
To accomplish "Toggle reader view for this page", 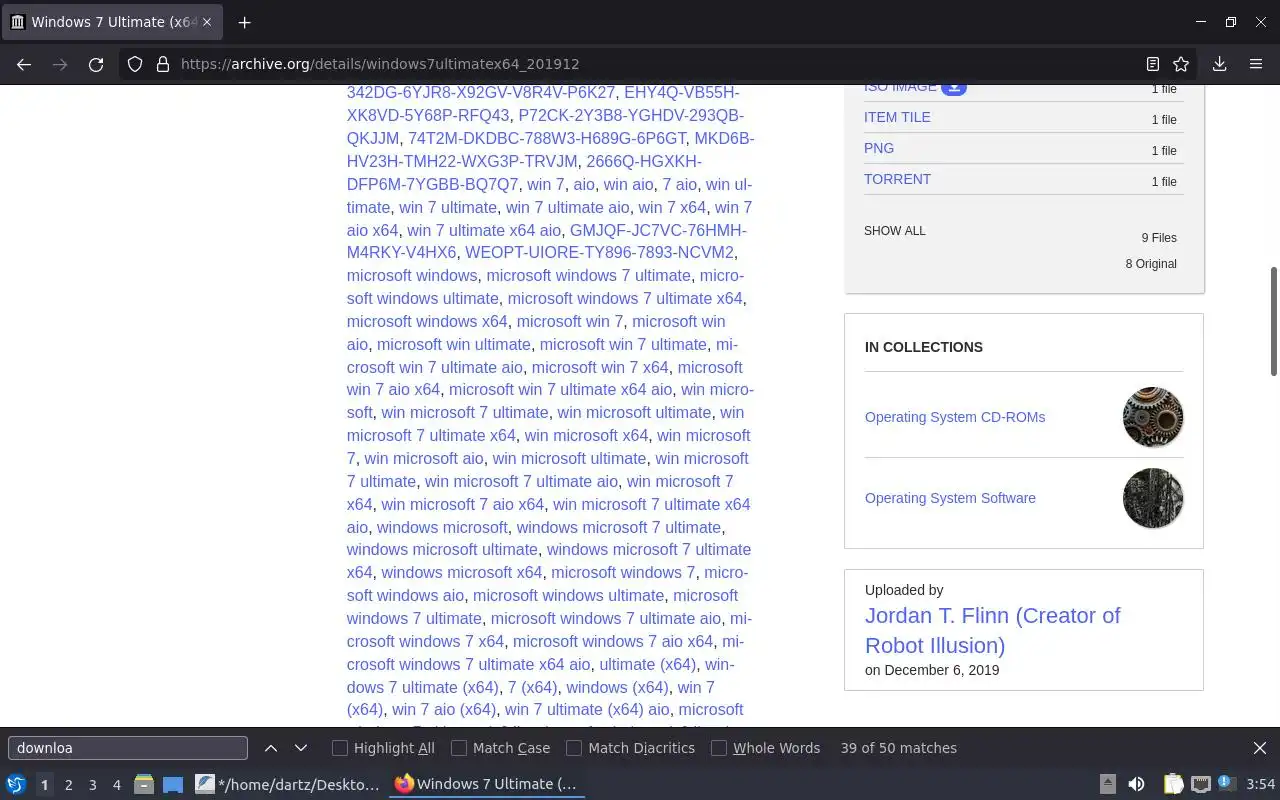I will (x=1153, y=64).
